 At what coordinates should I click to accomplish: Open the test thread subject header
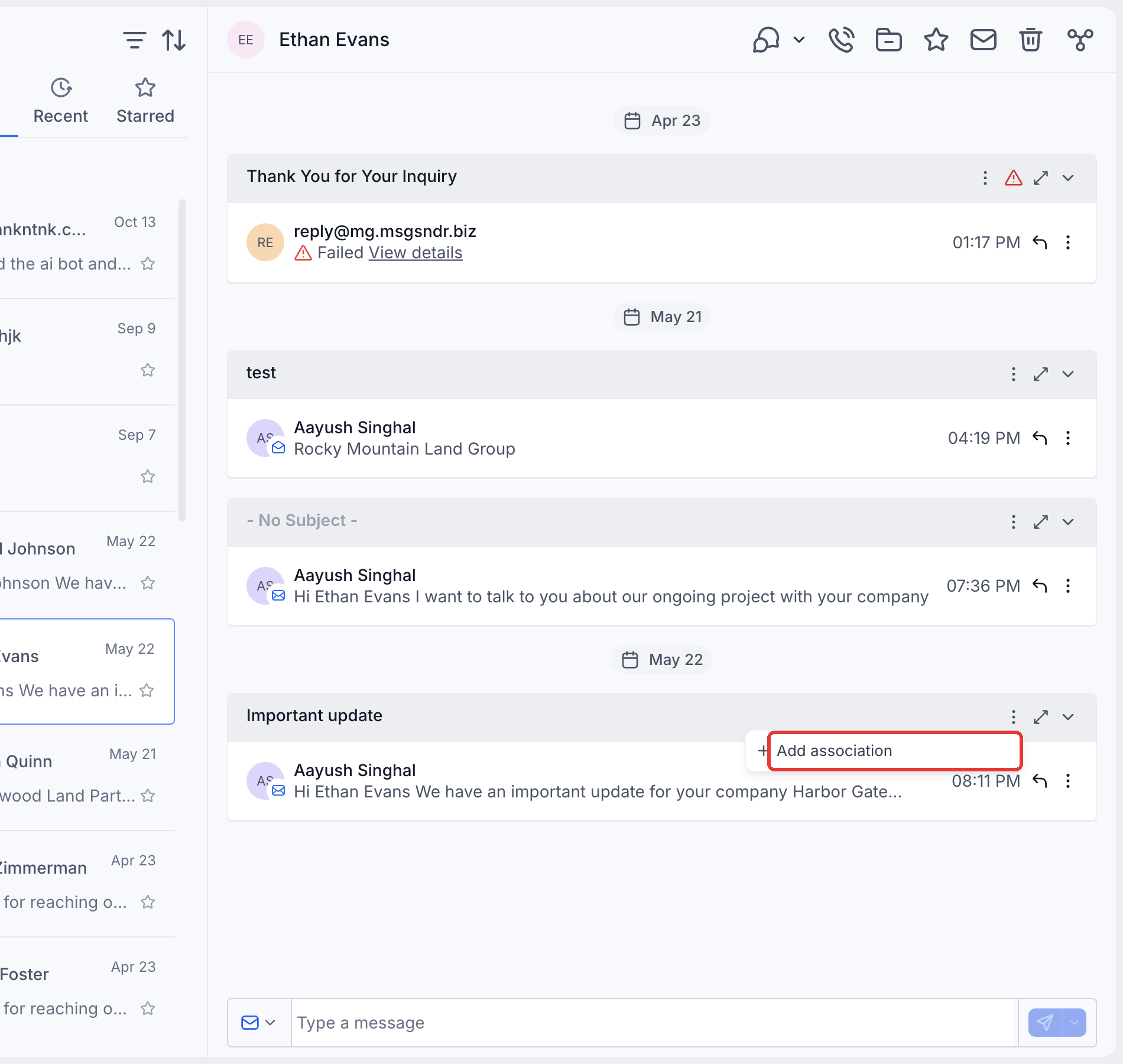pos(261,374)
